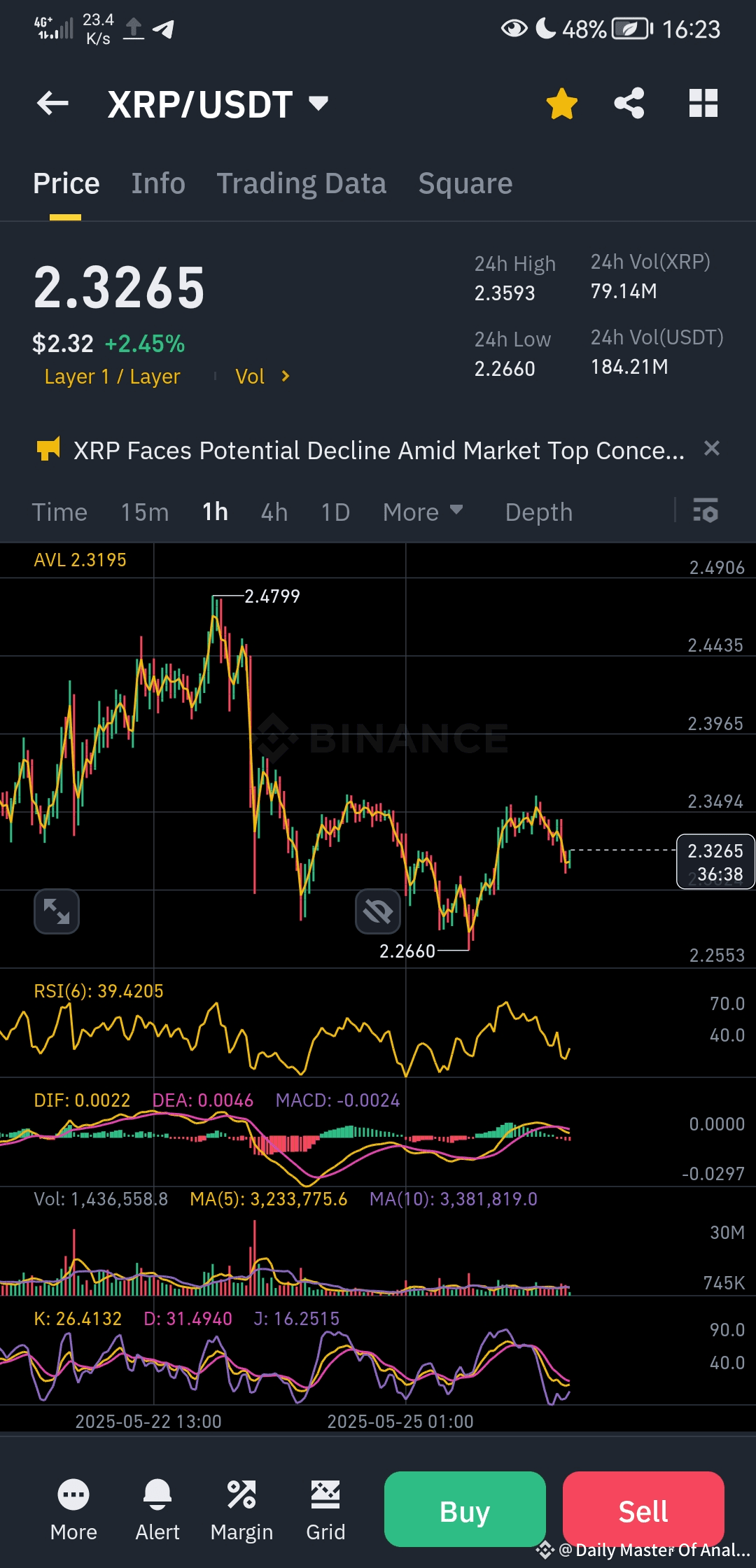This screenshot has width=756, height=1568.
Task: Tap the red Sell button
Action: [x=643, y=1509]
